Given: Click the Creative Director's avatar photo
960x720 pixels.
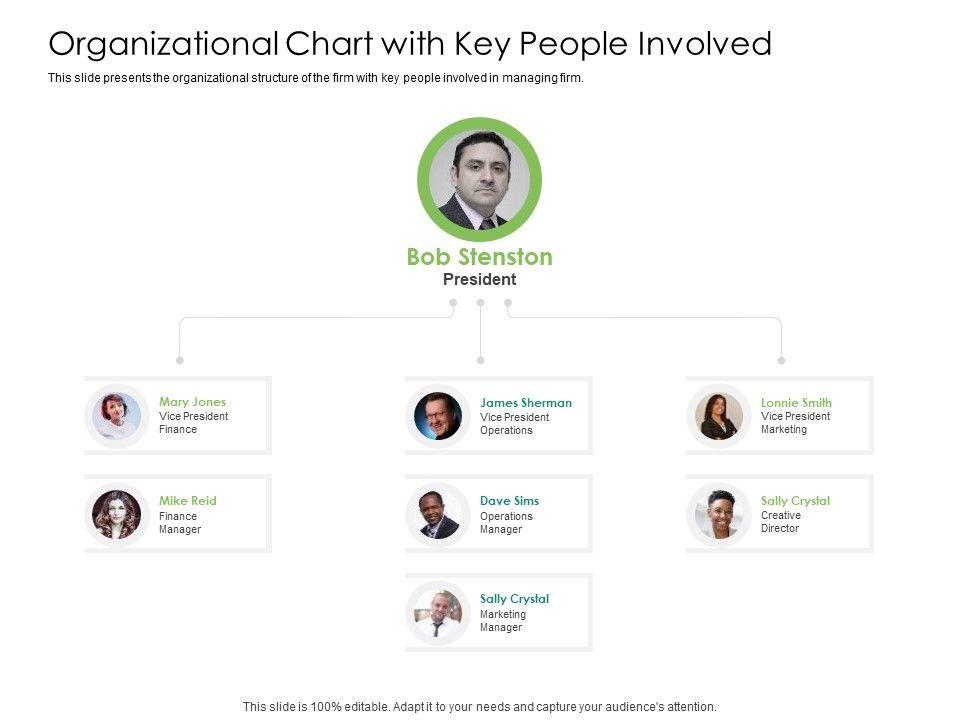Looking at the screenshot, I should [x=719, y=514].
